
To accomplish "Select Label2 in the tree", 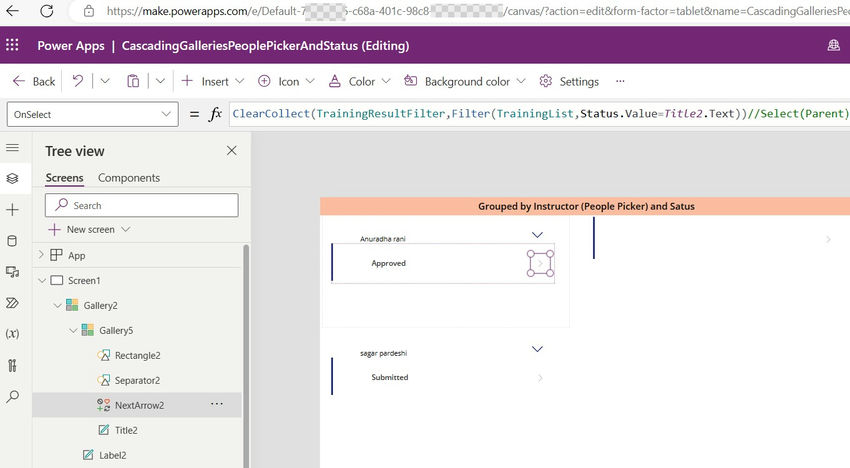I will (x=112, y=455).
